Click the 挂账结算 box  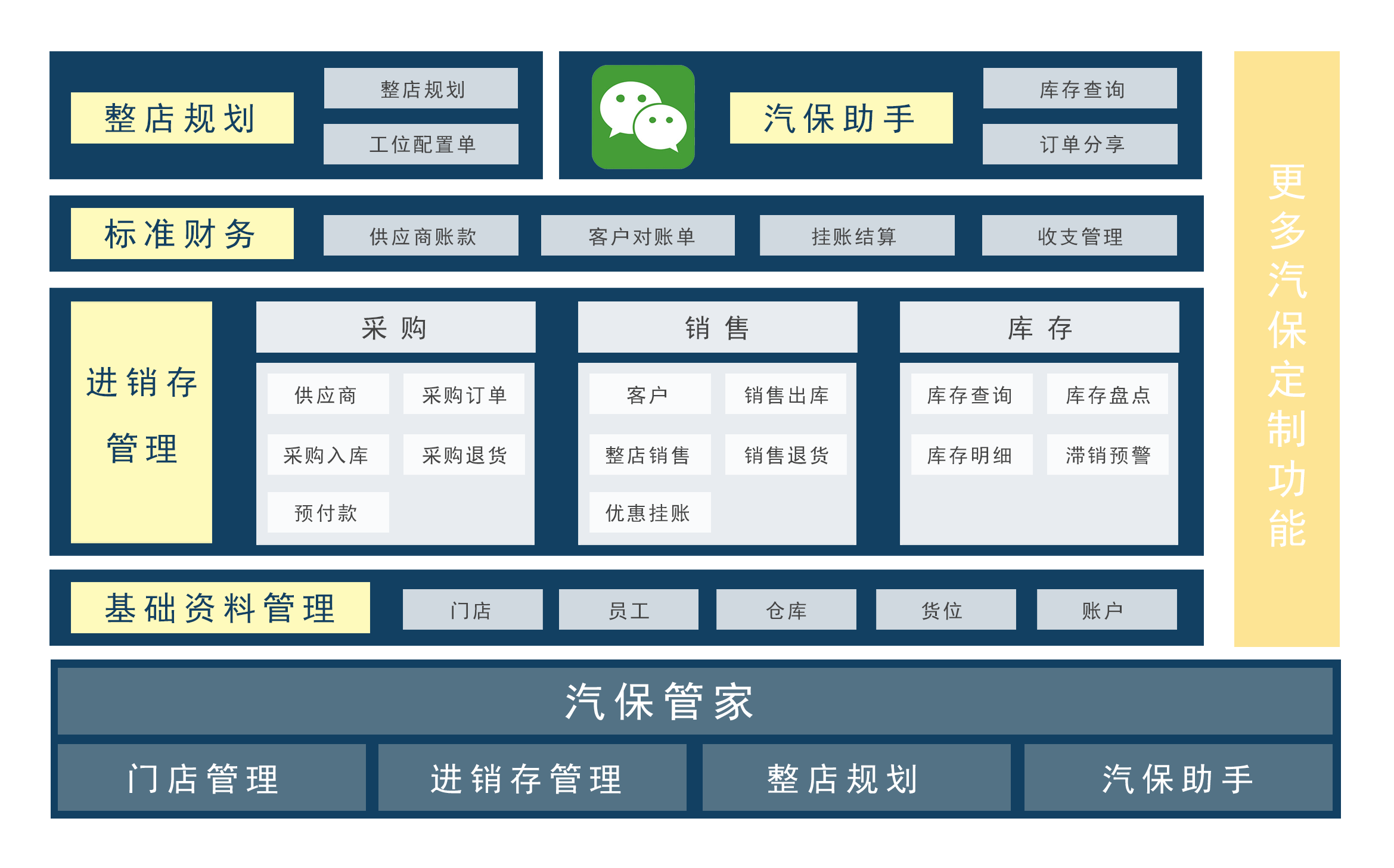pyautogui.click(x=857, y=235)
